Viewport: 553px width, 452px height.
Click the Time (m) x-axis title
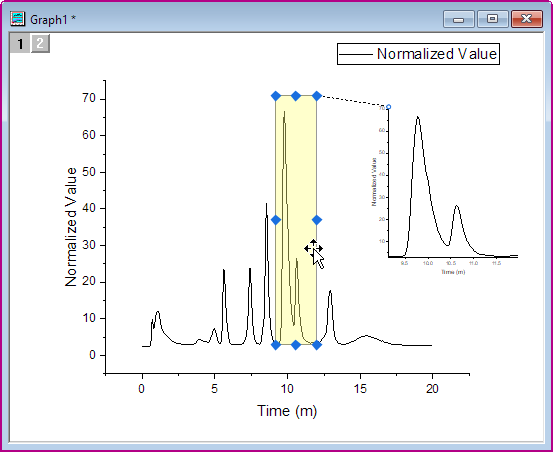[287, 411]
